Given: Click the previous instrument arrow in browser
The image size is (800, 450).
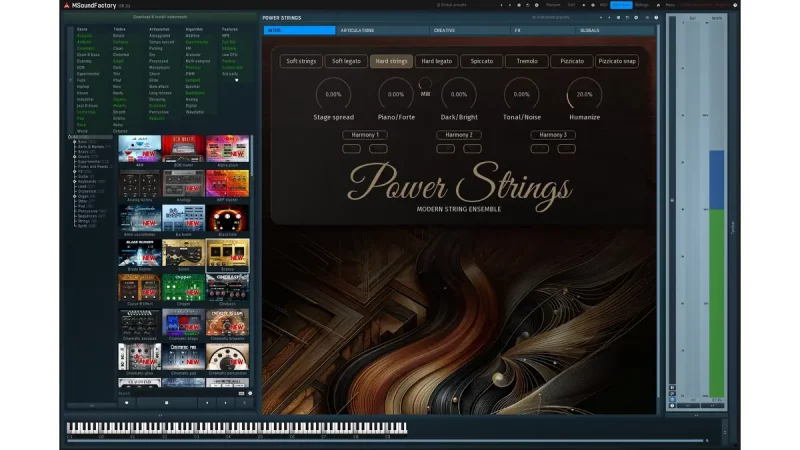Looking at the screenshot, I should click(206, 402).
